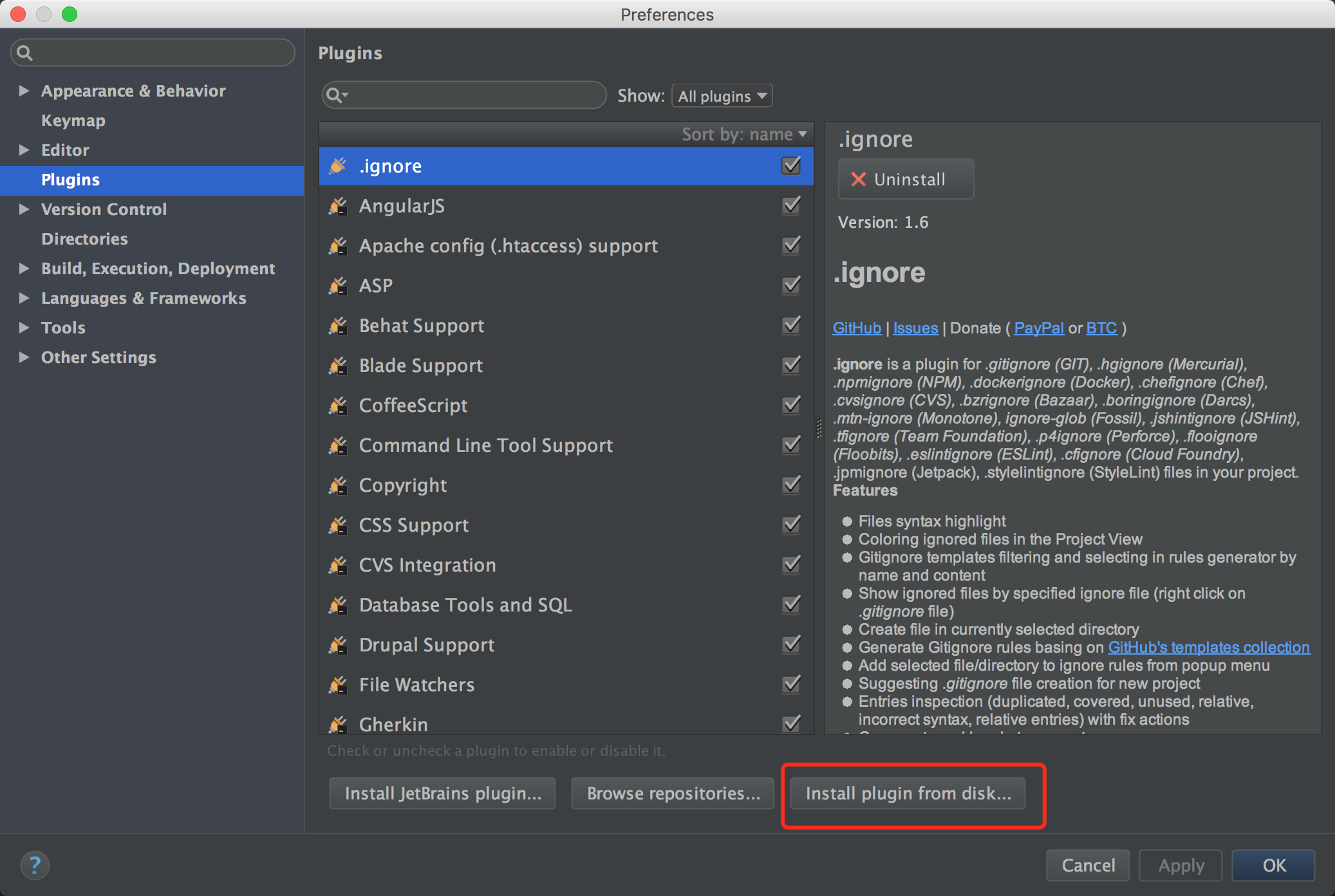Select the File Watchers plugin row
Screen dimensions: 1335x896
pos(566,685)
